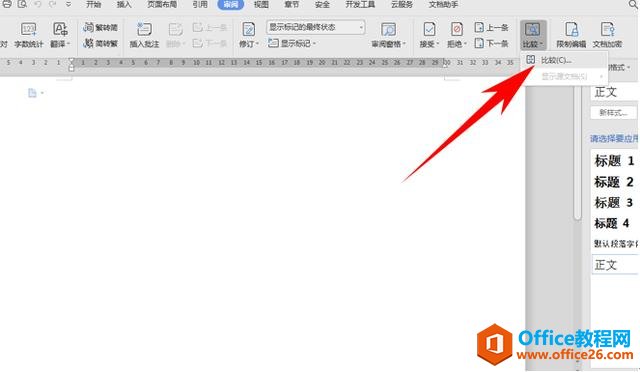
Task: Click the 文档加密 document encryption icon
Action: tap(607, 29)
